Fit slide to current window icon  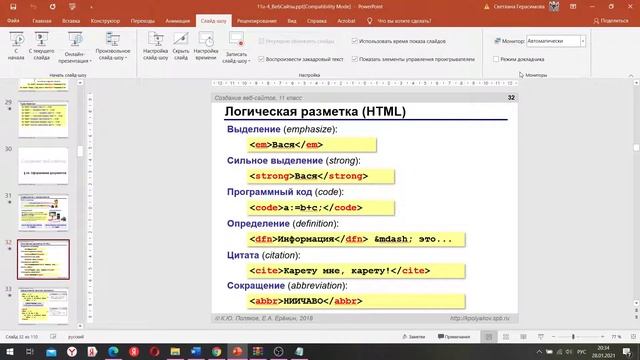tap(633, 337)
